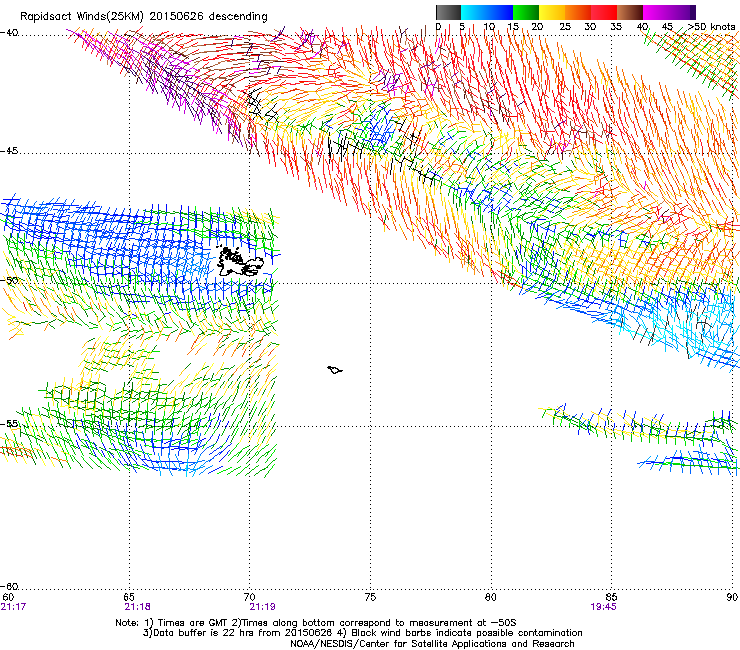Click the -50 latitude axis label
740x650 pixels.
pos(9,280)
